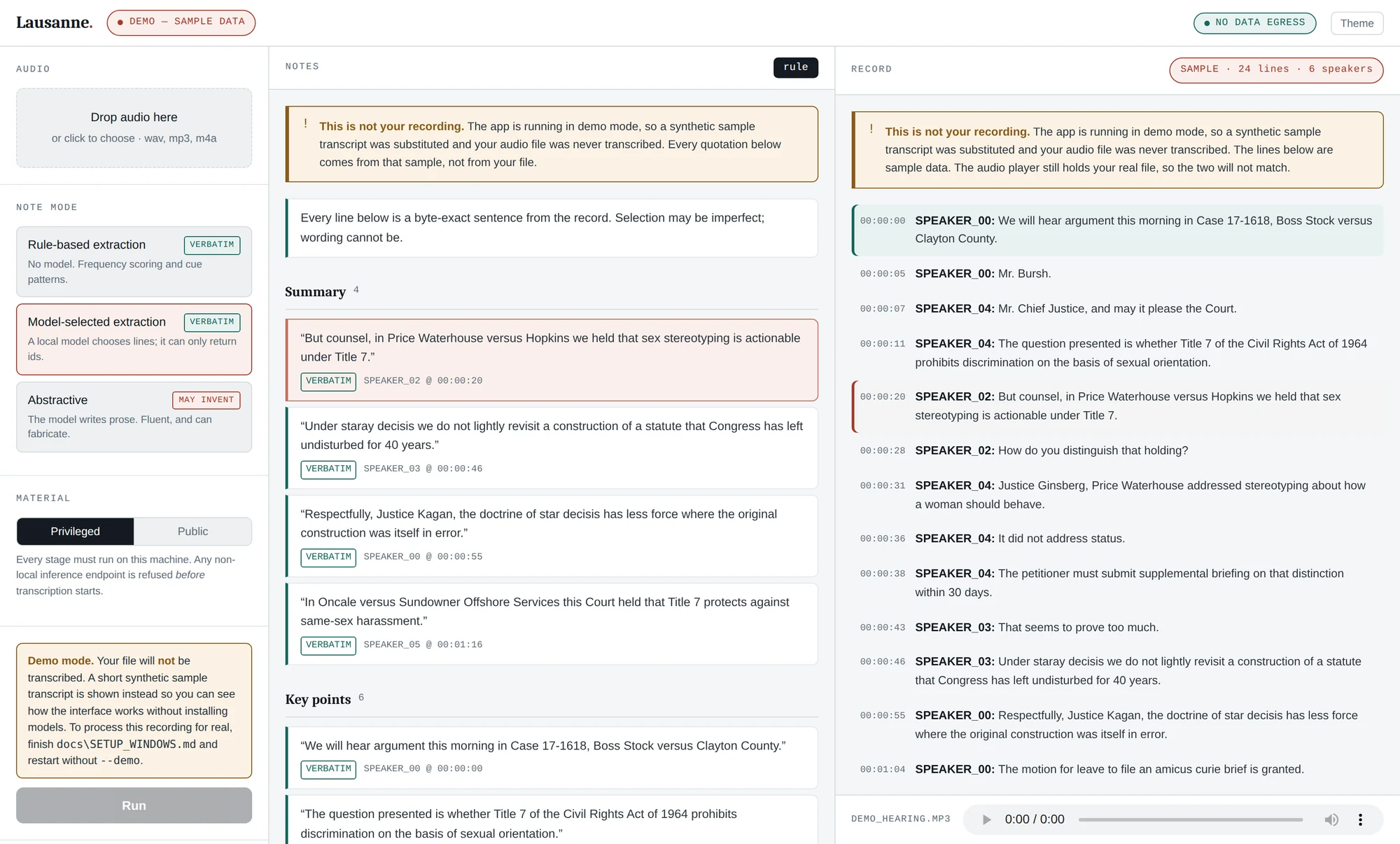Screen dimensions: 1400x844
Task: Select the 'Under staray decisis' summary quote card
Action: click(x=552, y=448)
